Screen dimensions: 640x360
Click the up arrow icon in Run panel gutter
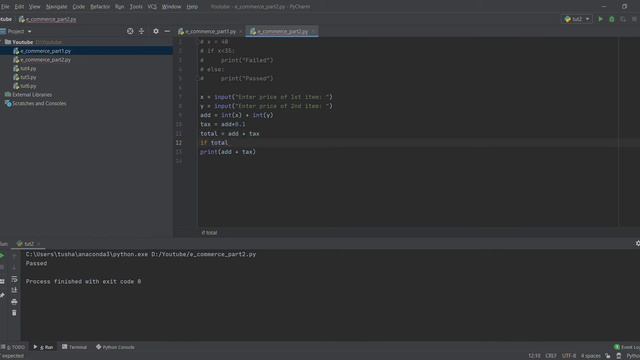(x=14, y=256)
